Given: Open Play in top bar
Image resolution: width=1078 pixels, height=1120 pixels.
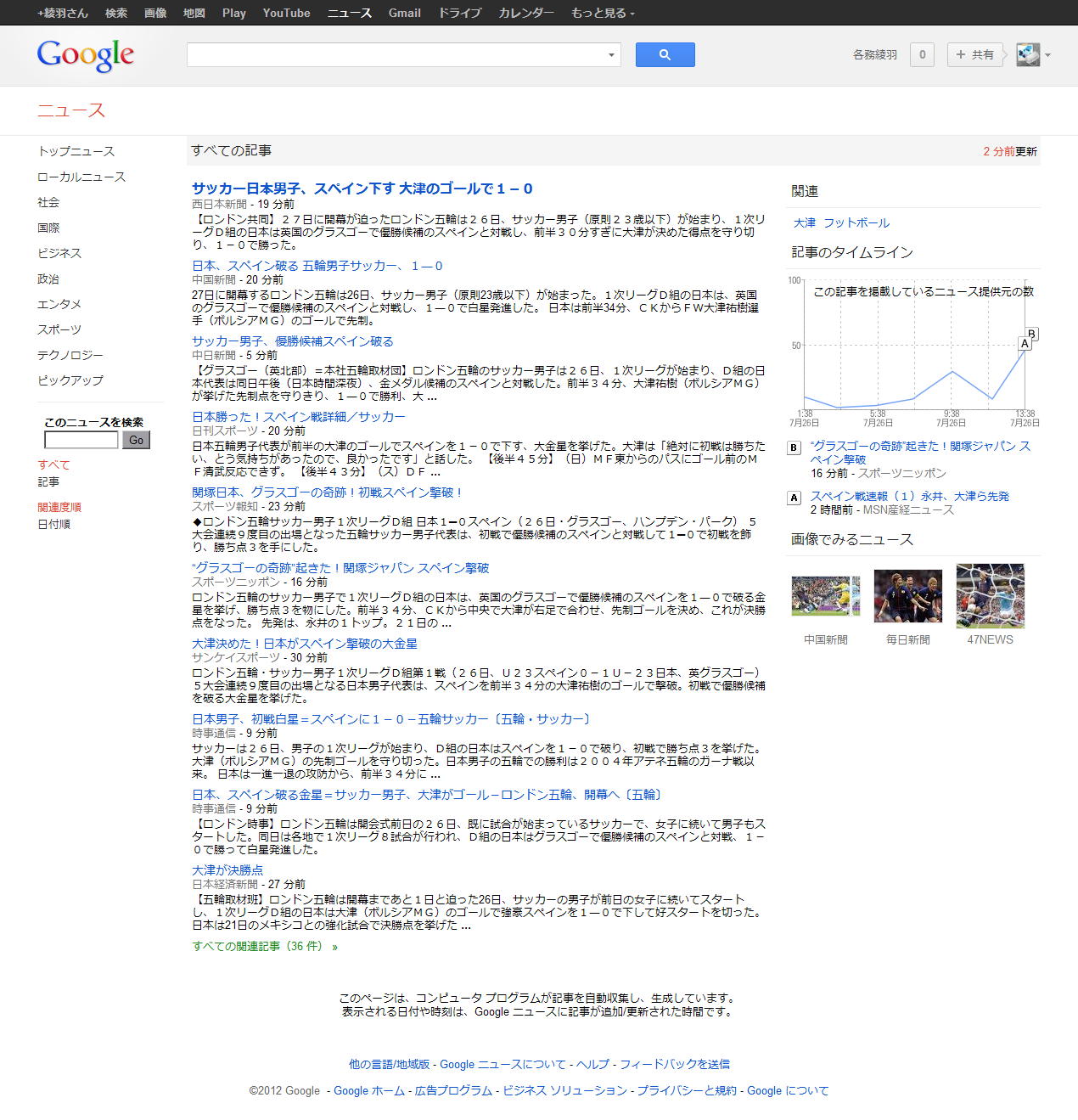Looking at the screenshot, I should (x=234, y=13).
